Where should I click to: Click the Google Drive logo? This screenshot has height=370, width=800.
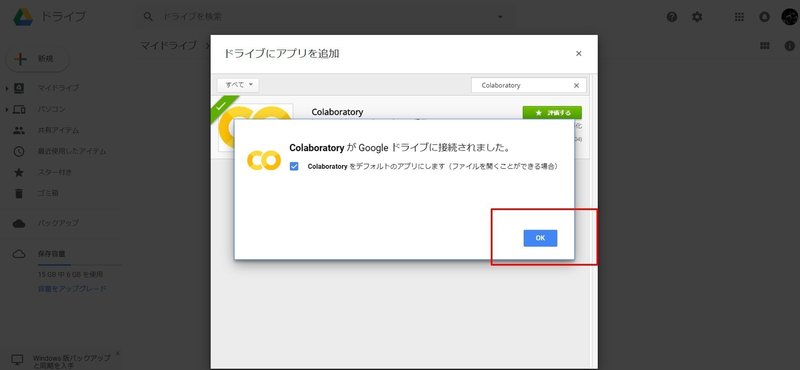(23, 17)
